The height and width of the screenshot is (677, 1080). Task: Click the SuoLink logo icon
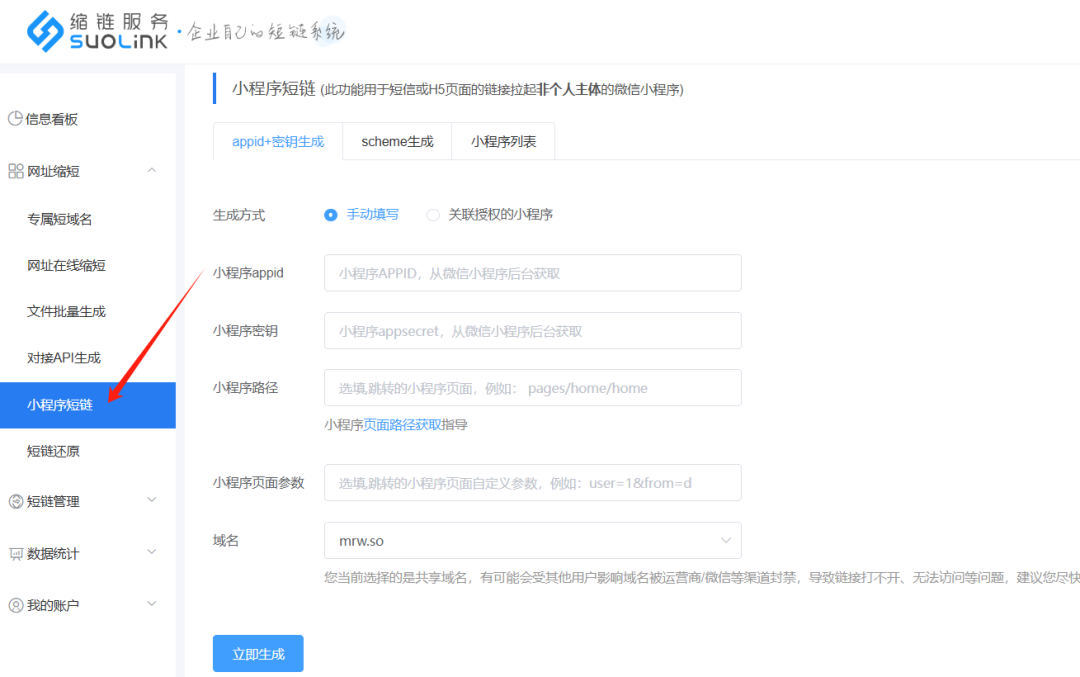45,32
